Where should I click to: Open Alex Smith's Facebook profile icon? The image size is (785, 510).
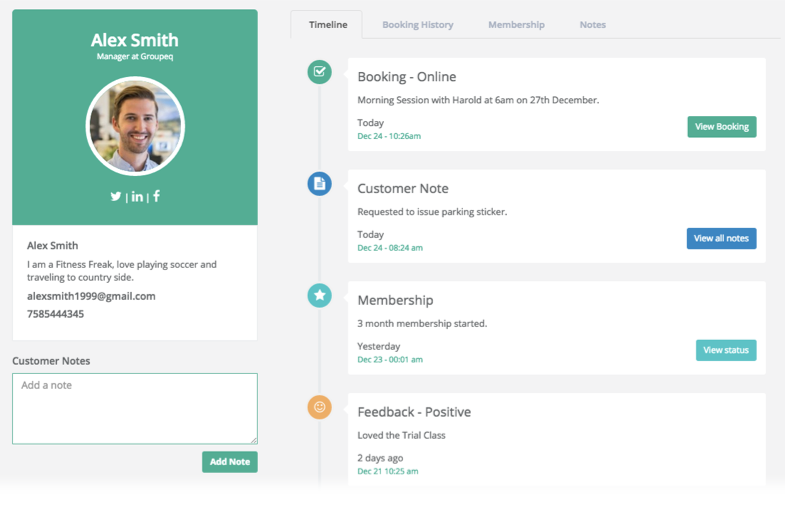156,196
